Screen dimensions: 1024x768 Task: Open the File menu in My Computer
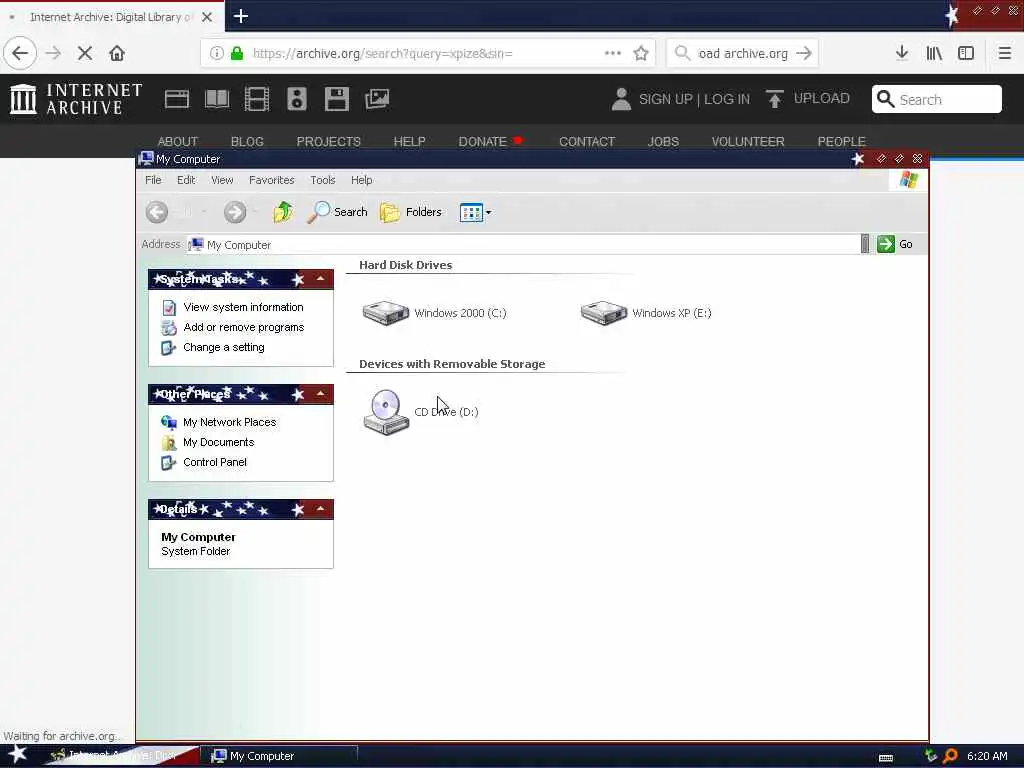click(153, 180)
